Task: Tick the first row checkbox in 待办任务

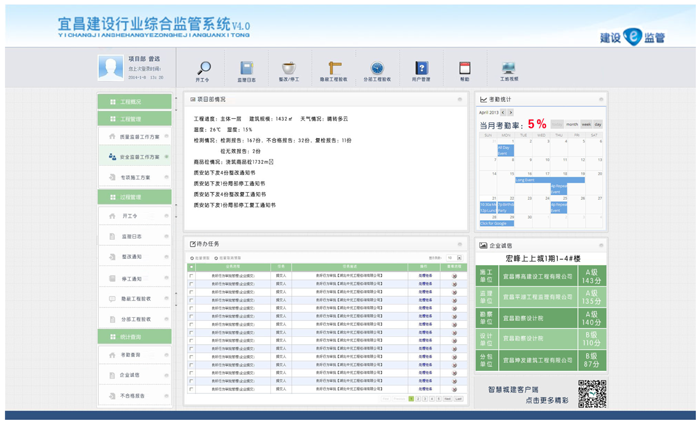Action: [x=192, y=277]
